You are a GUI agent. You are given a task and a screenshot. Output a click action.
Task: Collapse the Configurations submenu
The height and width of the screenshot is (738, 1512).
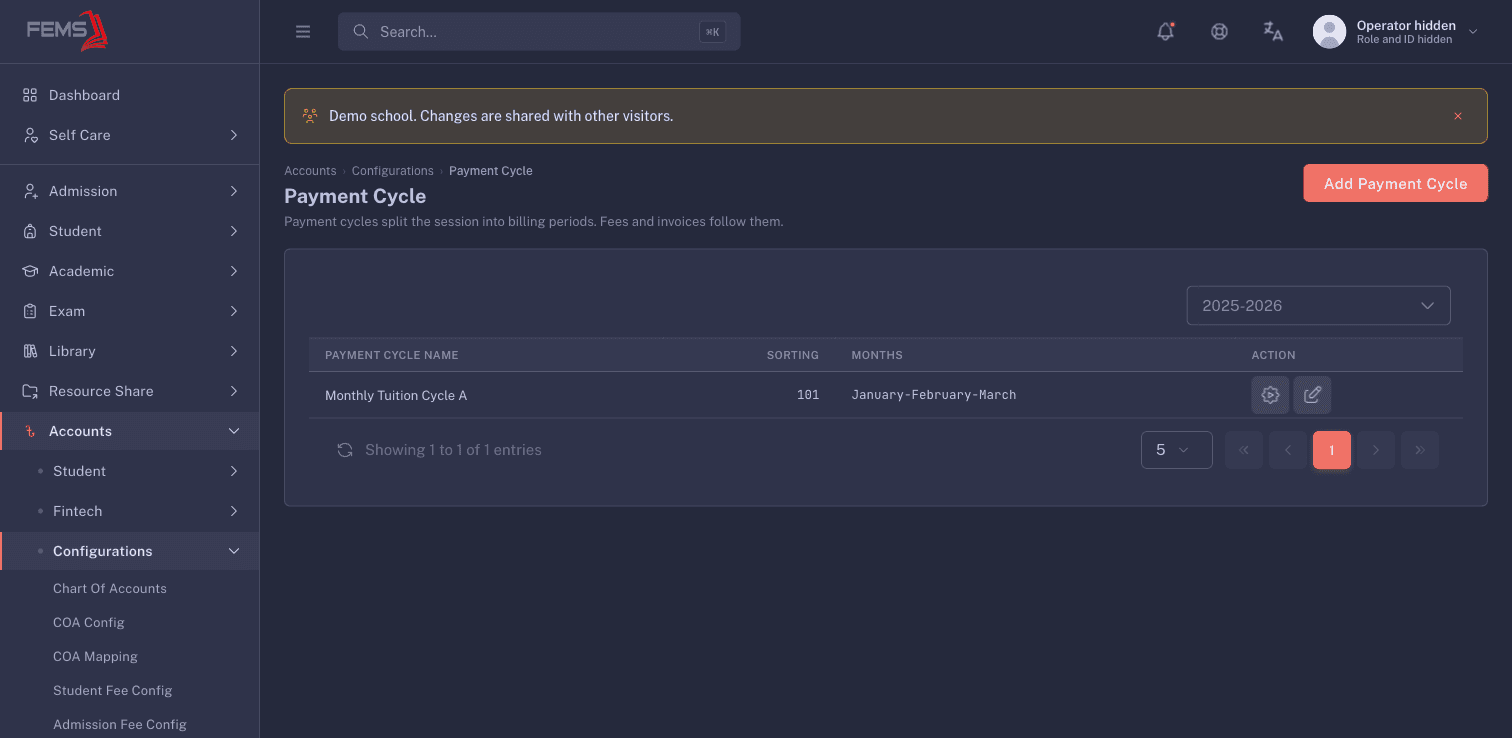click(130, 551)
